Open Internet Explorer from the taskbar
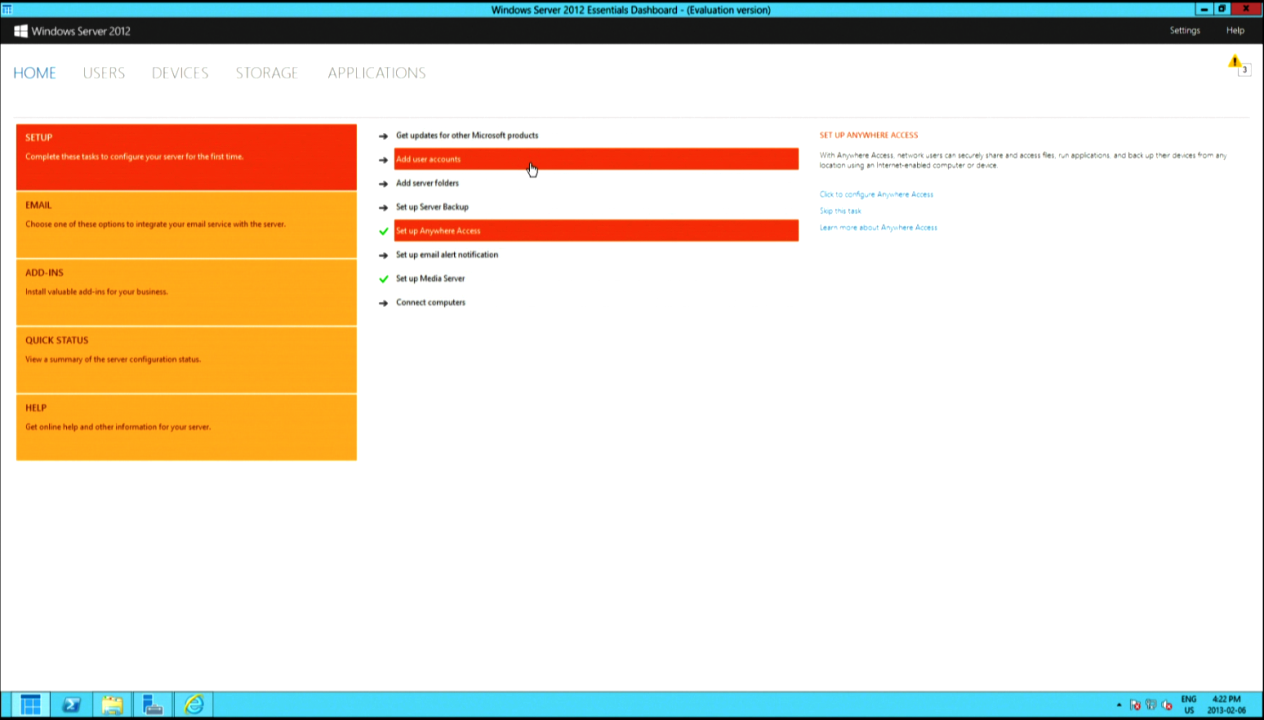The image size is (1264, 720). pyautogui.click(x=194, y=705)
